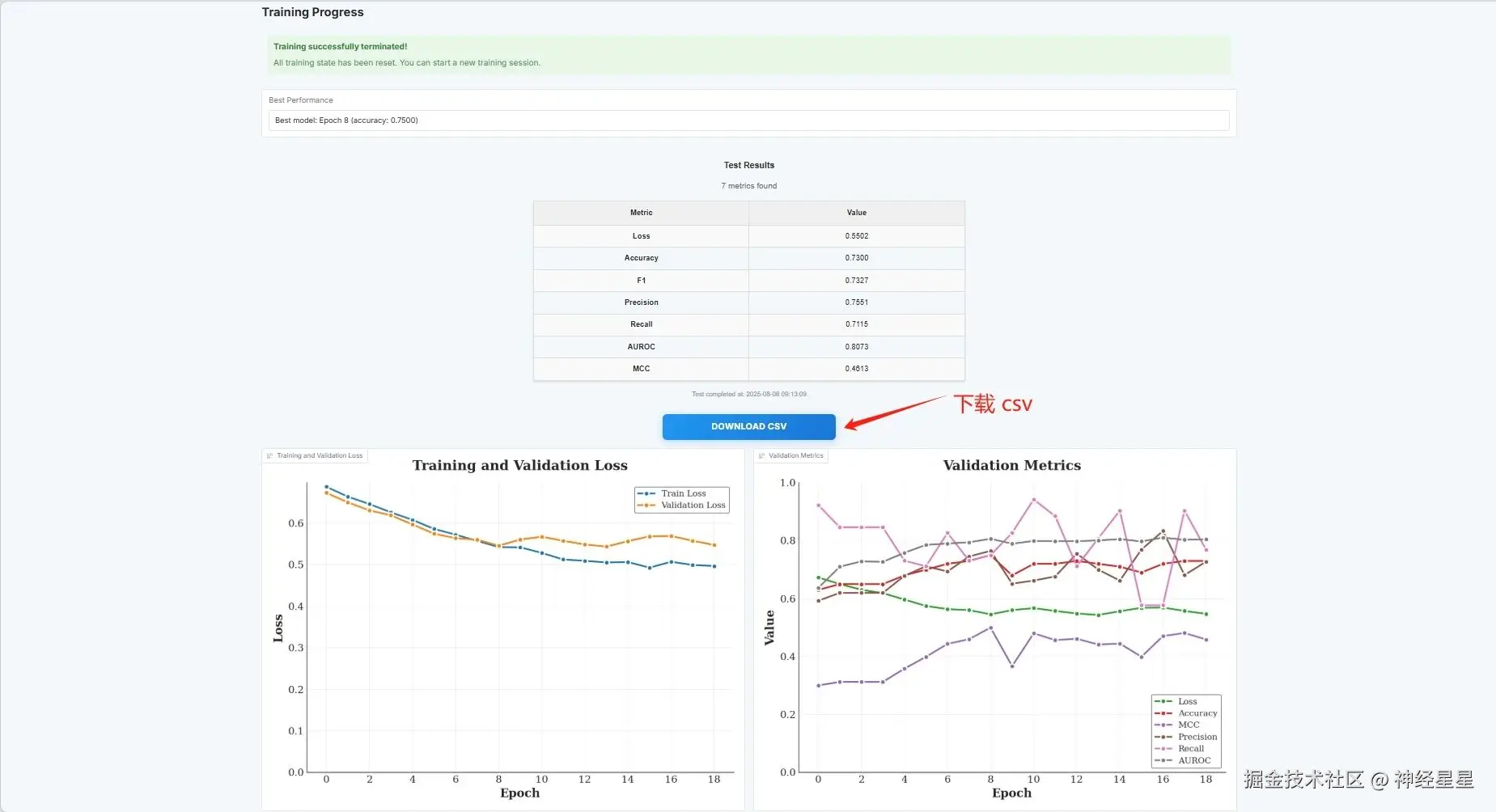Screen dimensions: 1496x812
Task: Click the Train Loss legend marker
Action: (x=646, y=493)
